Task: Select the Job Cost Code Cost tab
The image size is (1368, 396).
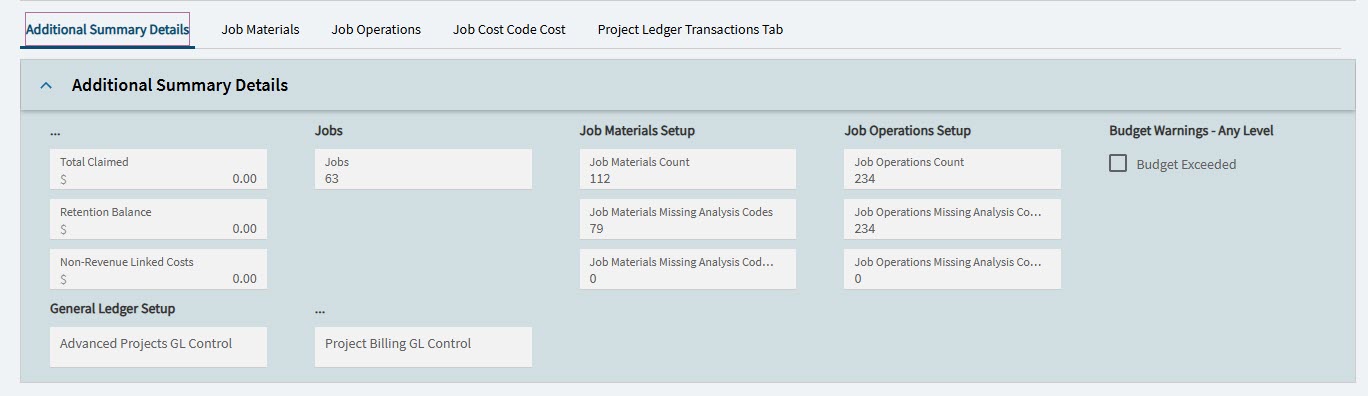Action: click(509, 30)
